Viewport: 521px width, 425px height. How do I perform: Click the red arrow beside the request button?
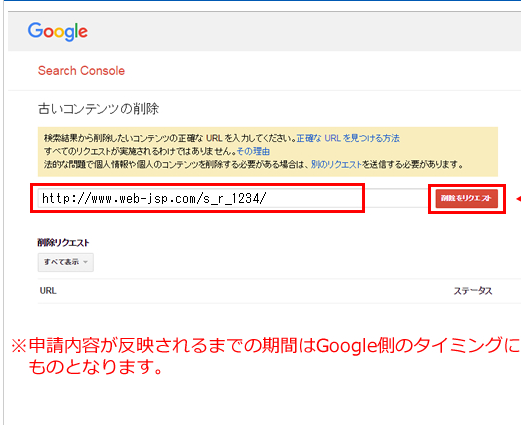pyautogui.click(x=518, y=199)
